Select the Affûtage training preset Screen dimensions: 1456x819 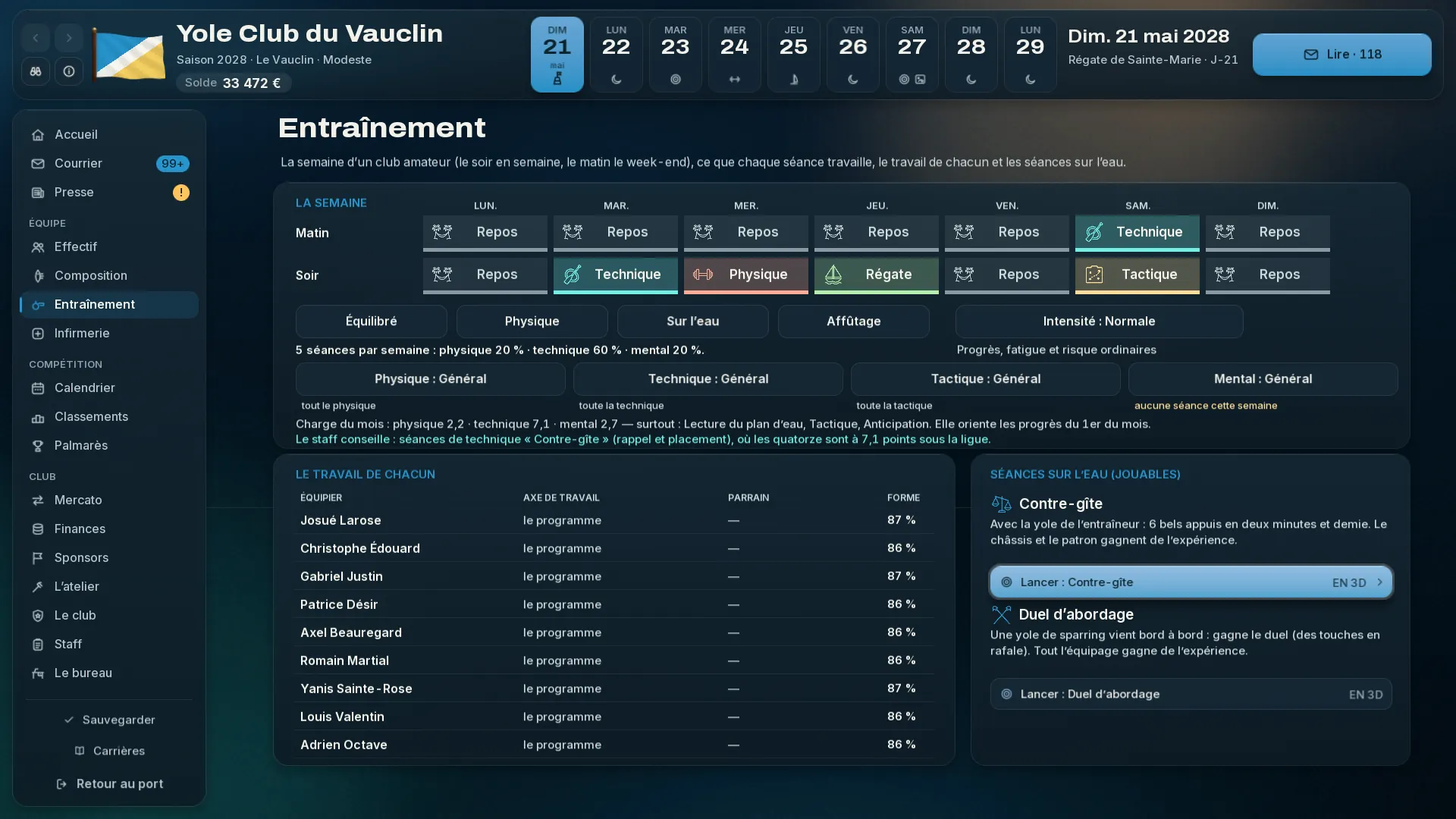click(x=854, y=322)
